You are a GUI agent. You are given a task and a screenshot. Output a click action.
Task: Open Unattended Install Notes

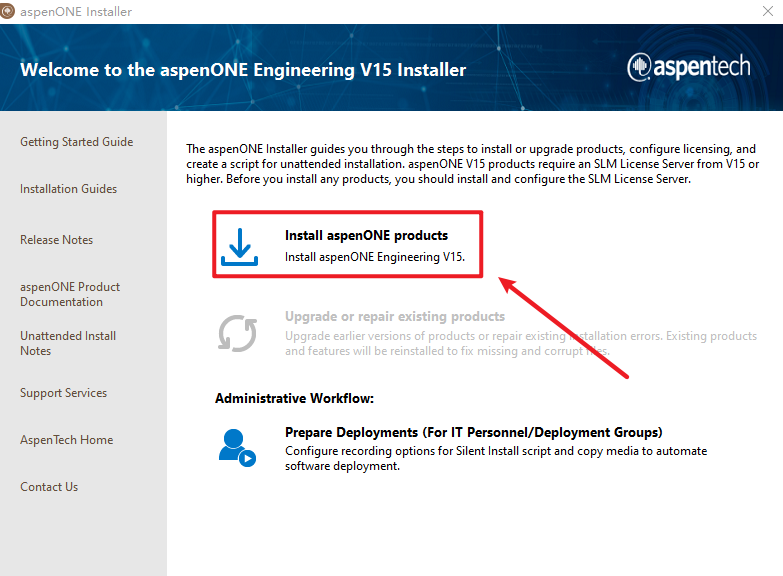(68, 343)
